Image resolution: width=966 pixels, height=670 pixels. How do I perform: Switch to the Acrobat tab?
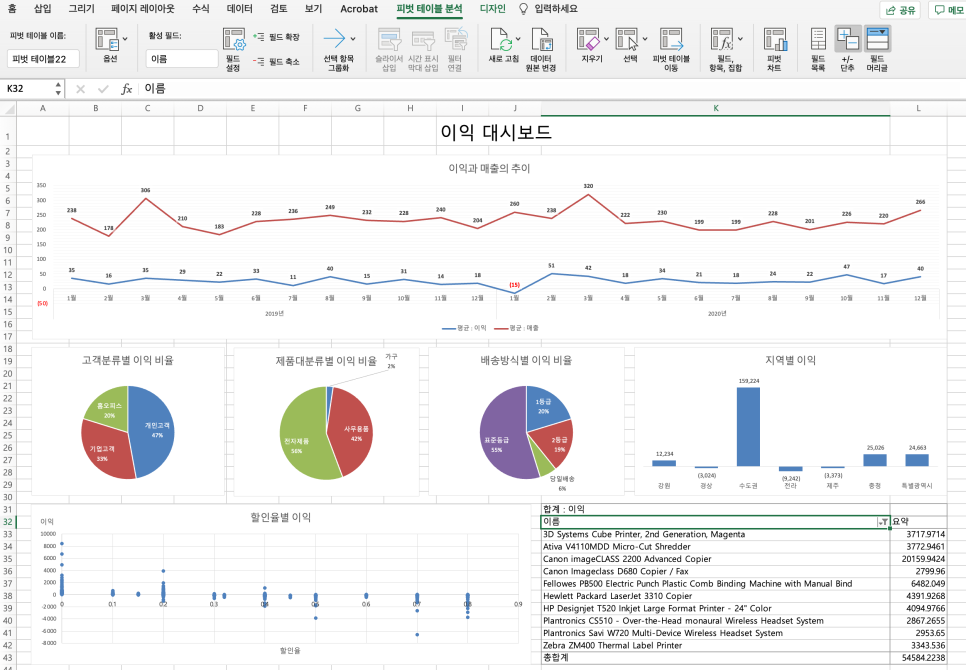(359, 9)
